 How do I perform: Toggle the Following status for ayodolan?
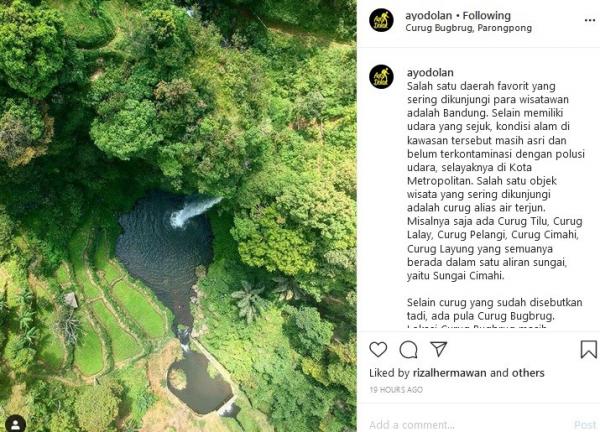[486, 16]
